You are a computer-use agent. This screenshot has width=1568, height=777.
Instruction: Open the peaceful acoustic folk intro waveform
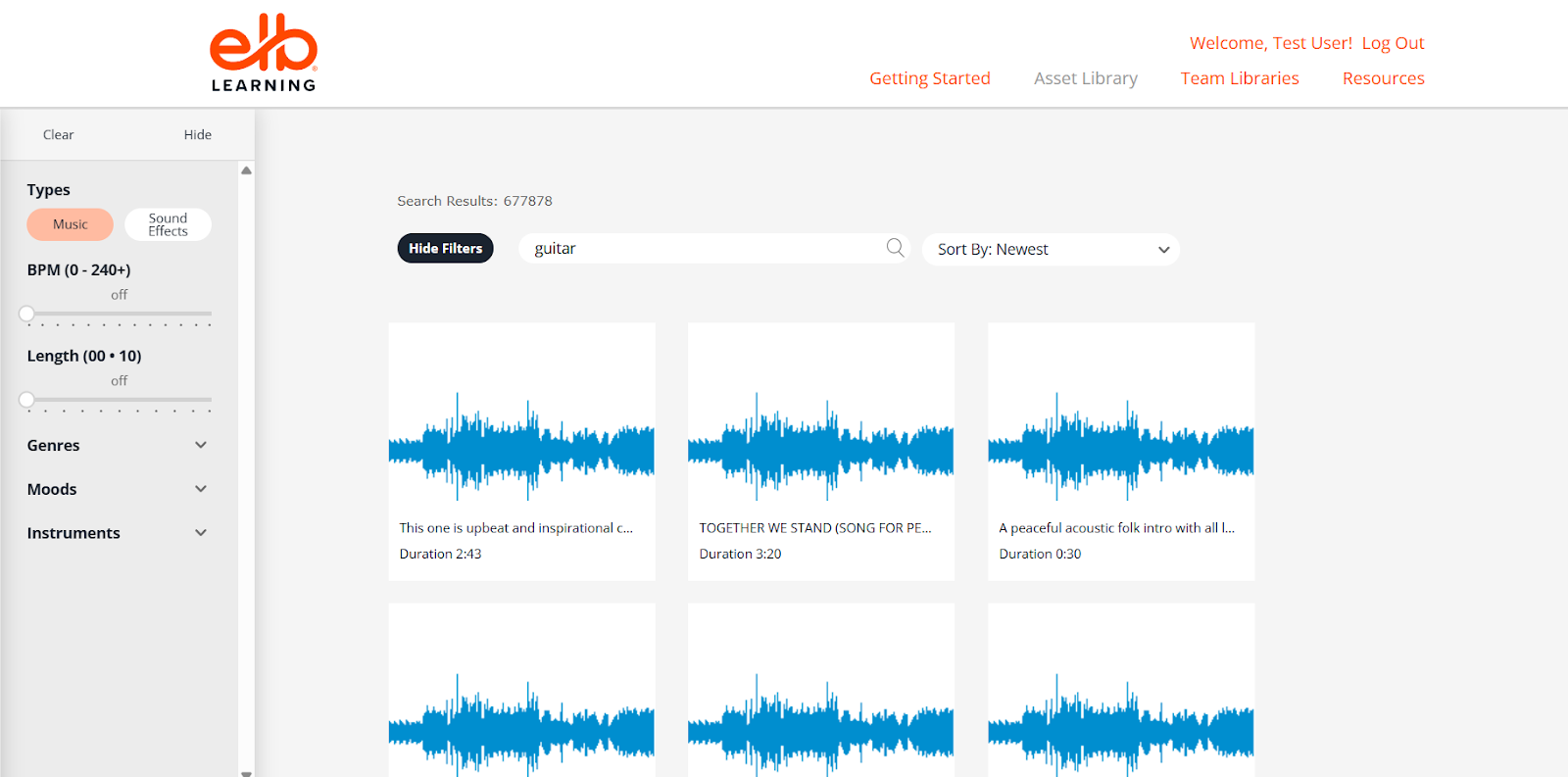(x=1120, y=446)
